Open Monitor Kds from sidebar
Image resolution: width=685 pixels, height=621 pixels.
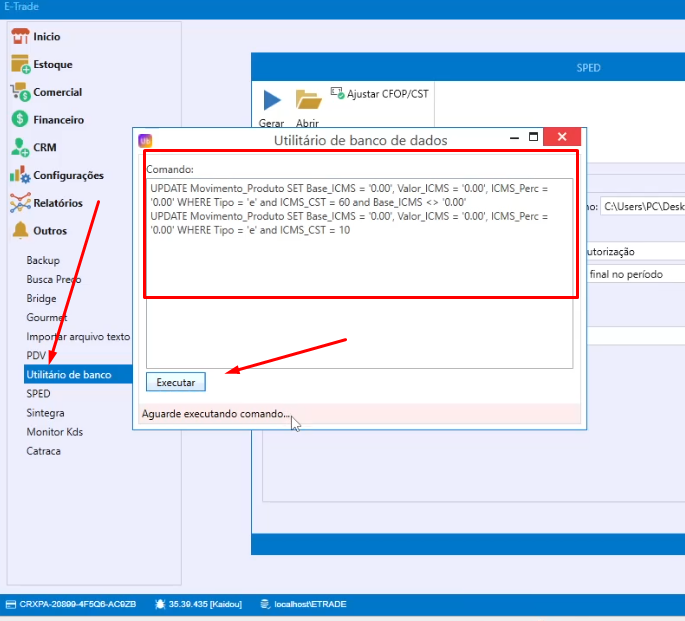point(55,432)
